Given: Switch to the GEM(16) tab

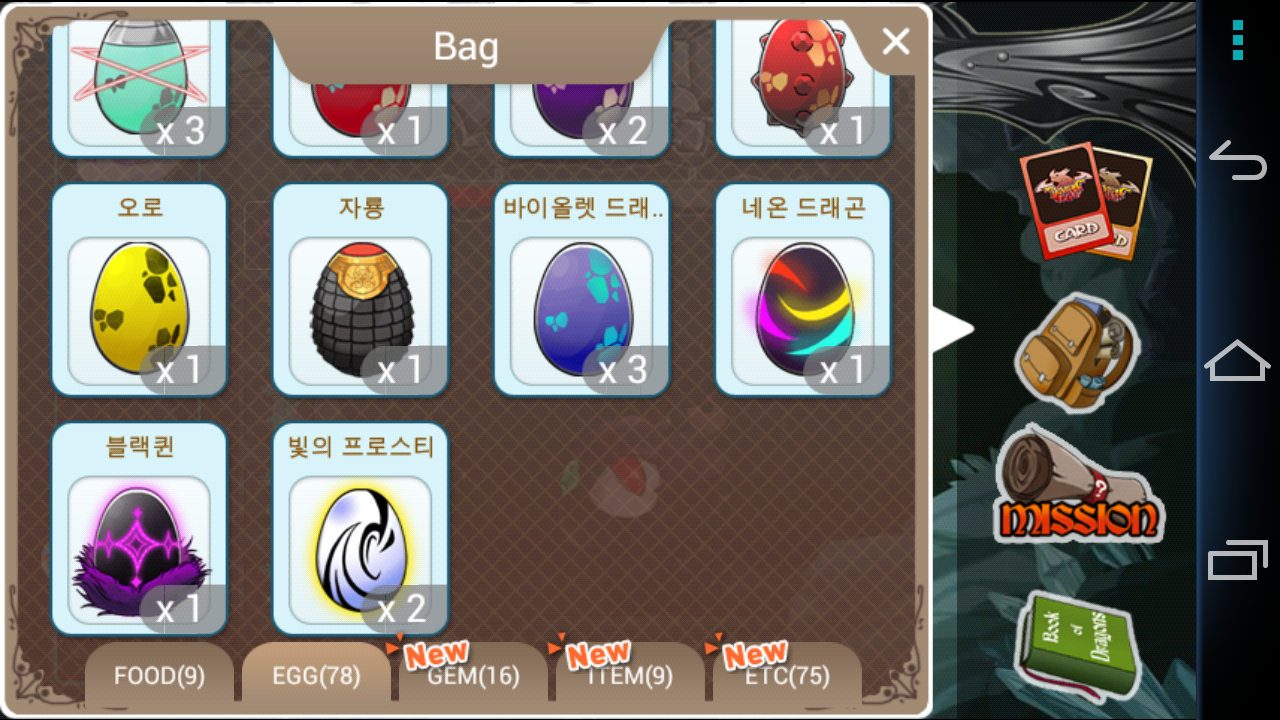Looking at the screenshot, I should (x=473, y=676).
